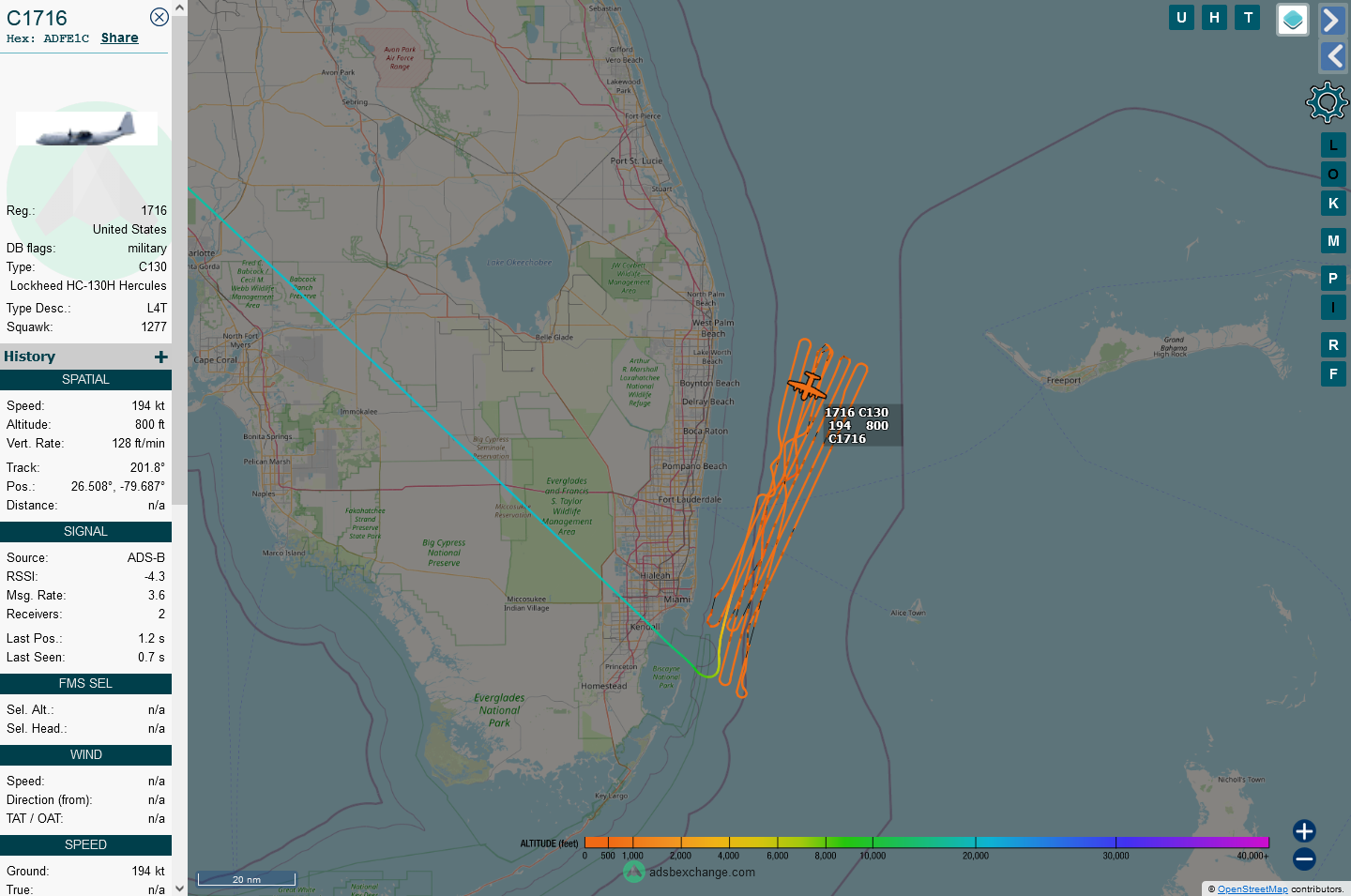
Task: Click the SPATIAL section header
Action: click(x=85, y=380)
